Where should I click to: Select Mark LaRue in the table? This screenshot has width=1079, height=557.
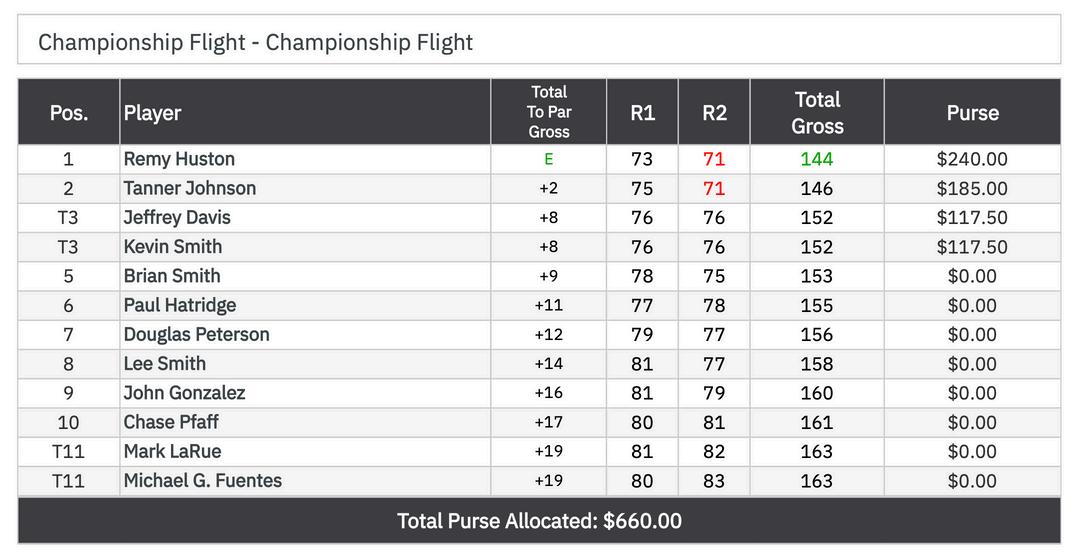pyautogui.click(x=172, y=451)
